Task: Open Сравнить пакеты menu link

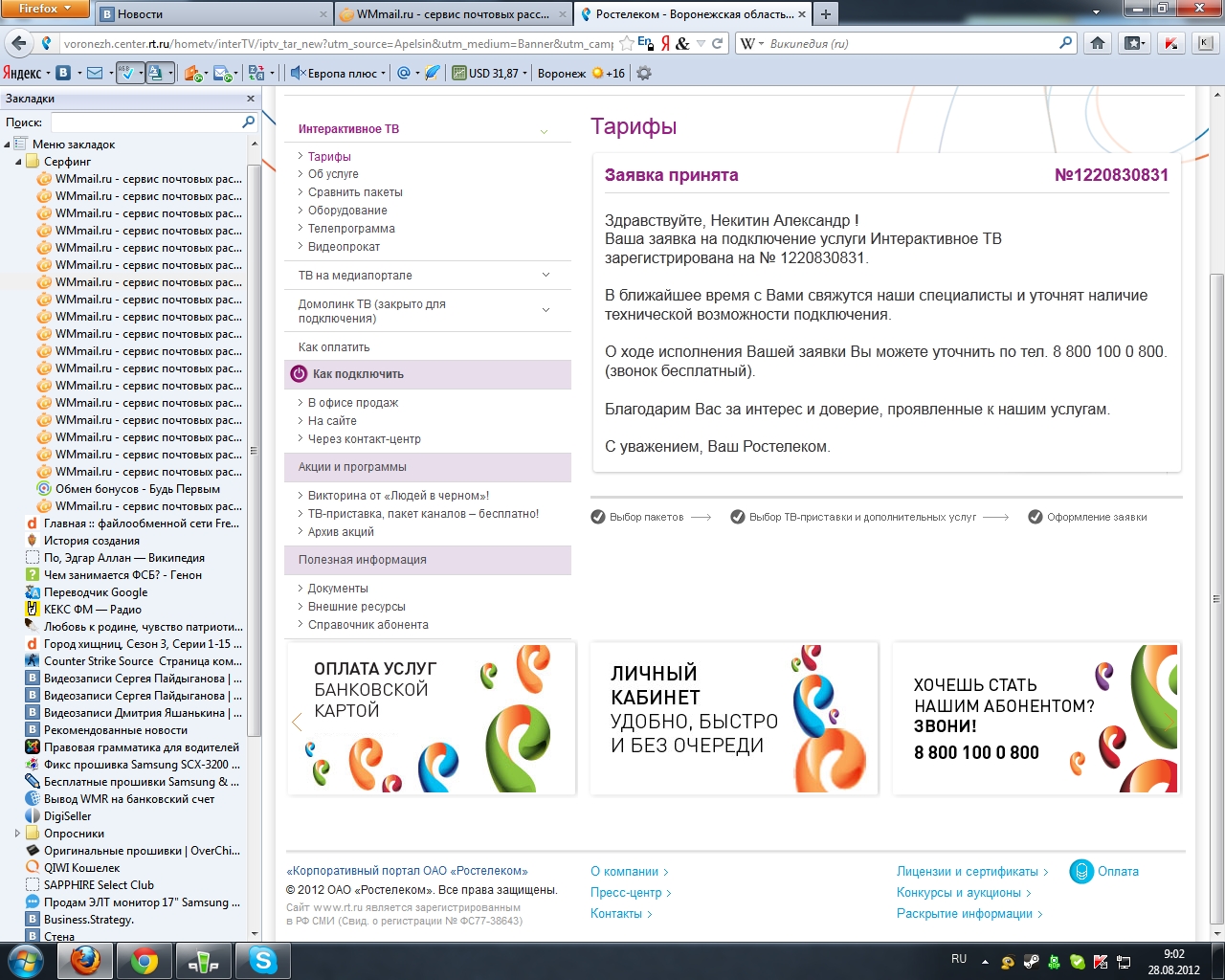Action: pos(355,192)
